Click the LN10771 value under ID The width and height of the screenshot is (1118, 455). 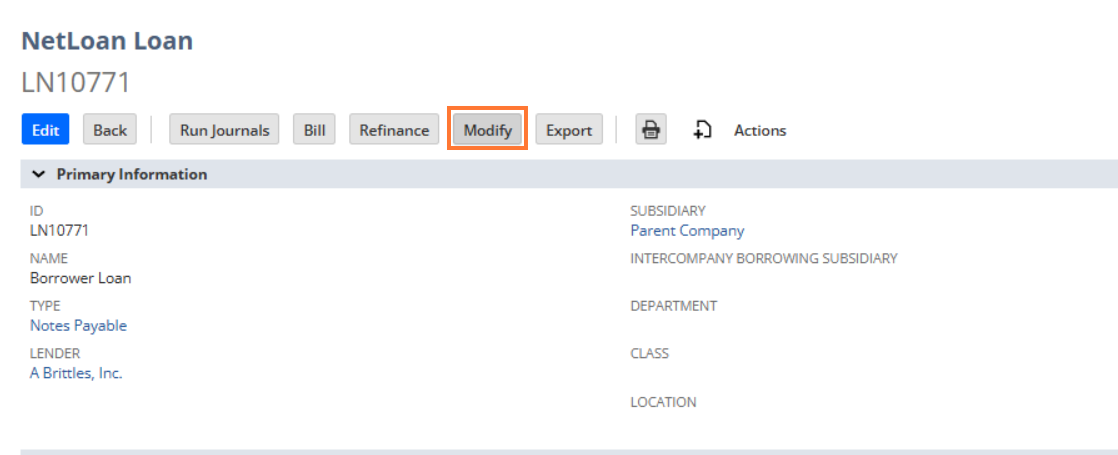pos(59,230)
